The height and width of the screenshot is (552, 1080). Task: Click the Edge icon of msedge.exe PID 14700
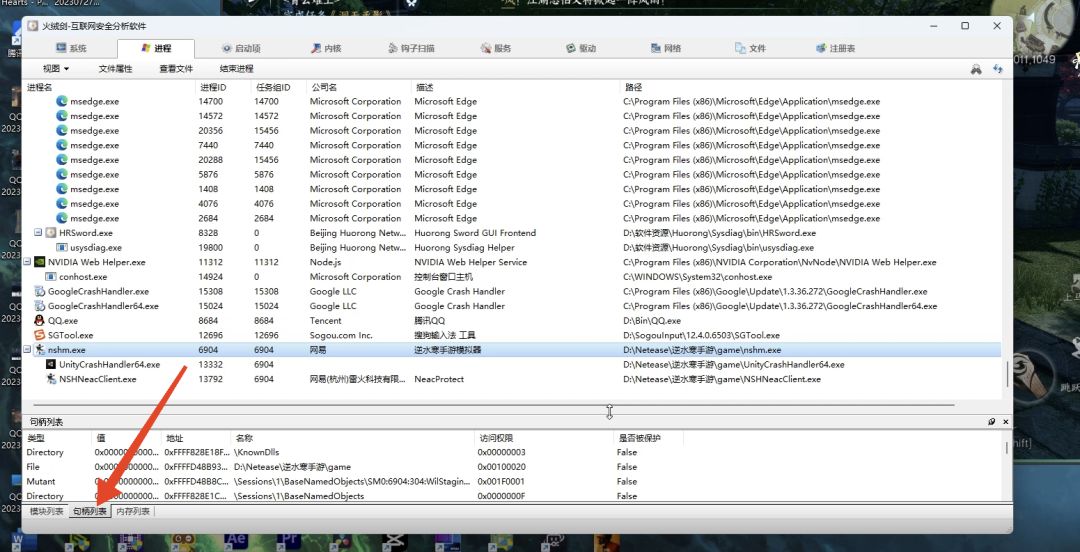tap(62, 101)
